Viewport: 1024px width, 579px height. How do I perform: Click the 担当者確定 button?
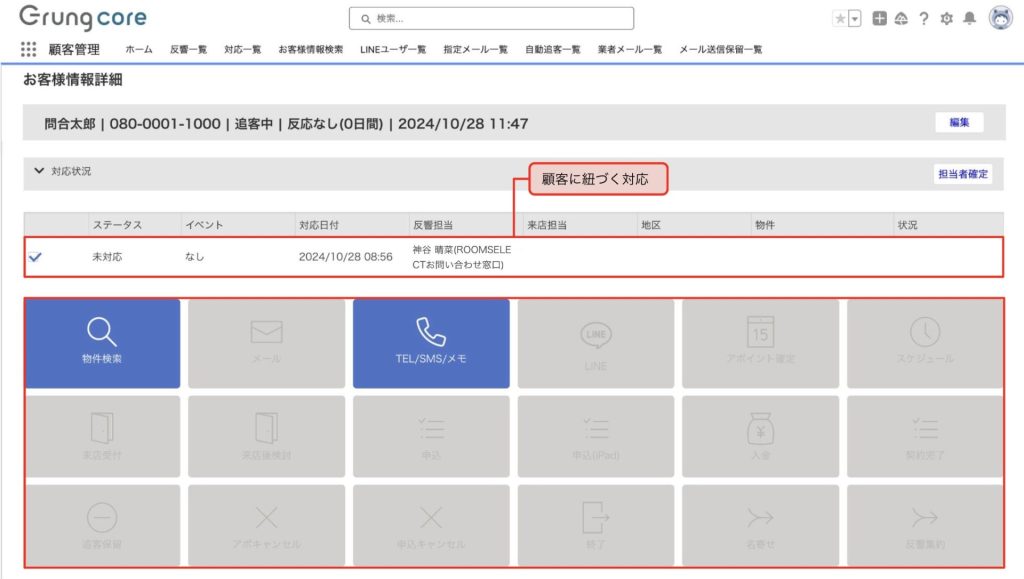coord(962,174)
